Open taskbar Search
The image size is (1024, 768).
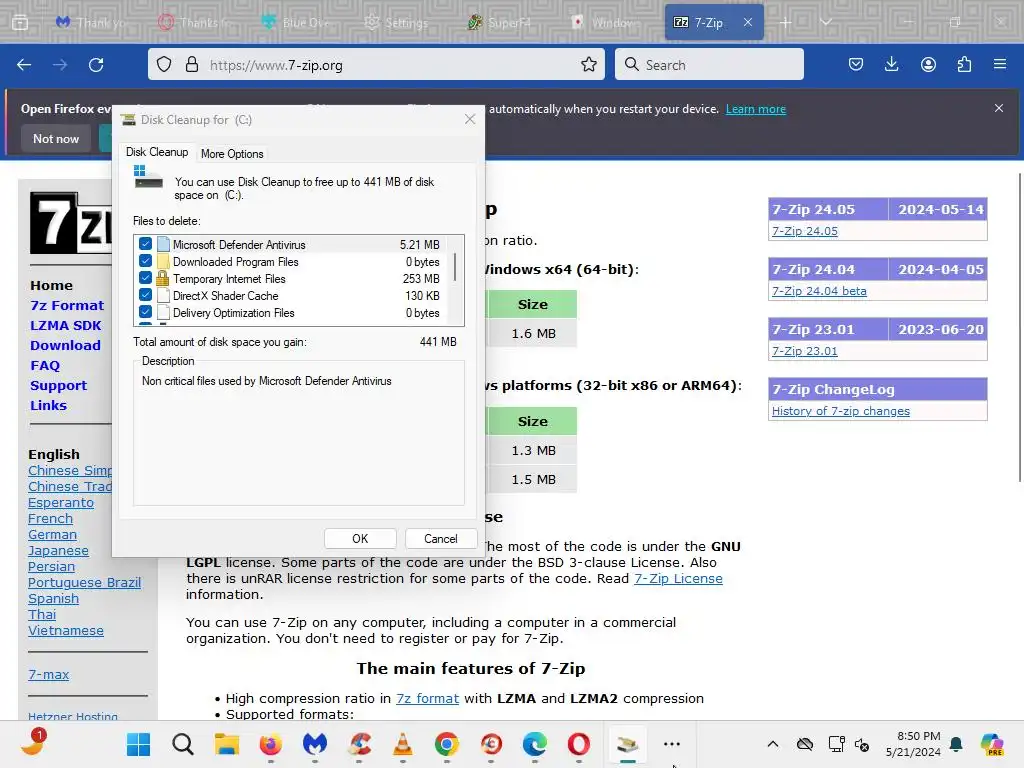point(183,744)
